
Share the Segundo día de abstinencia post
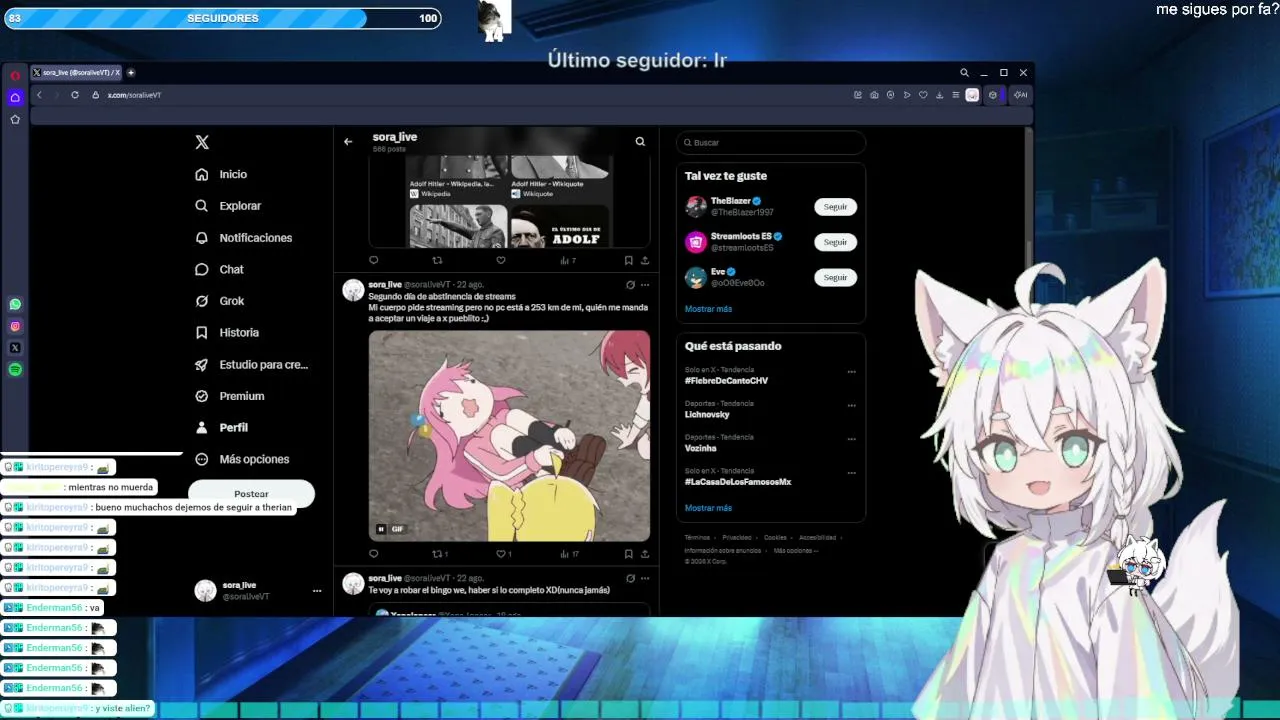(645, 554)
